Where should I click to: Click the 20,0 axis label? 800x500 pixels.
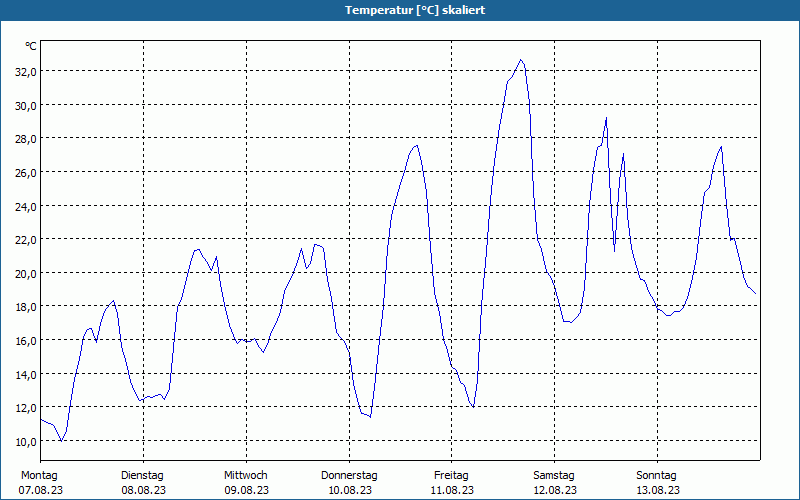26,273
